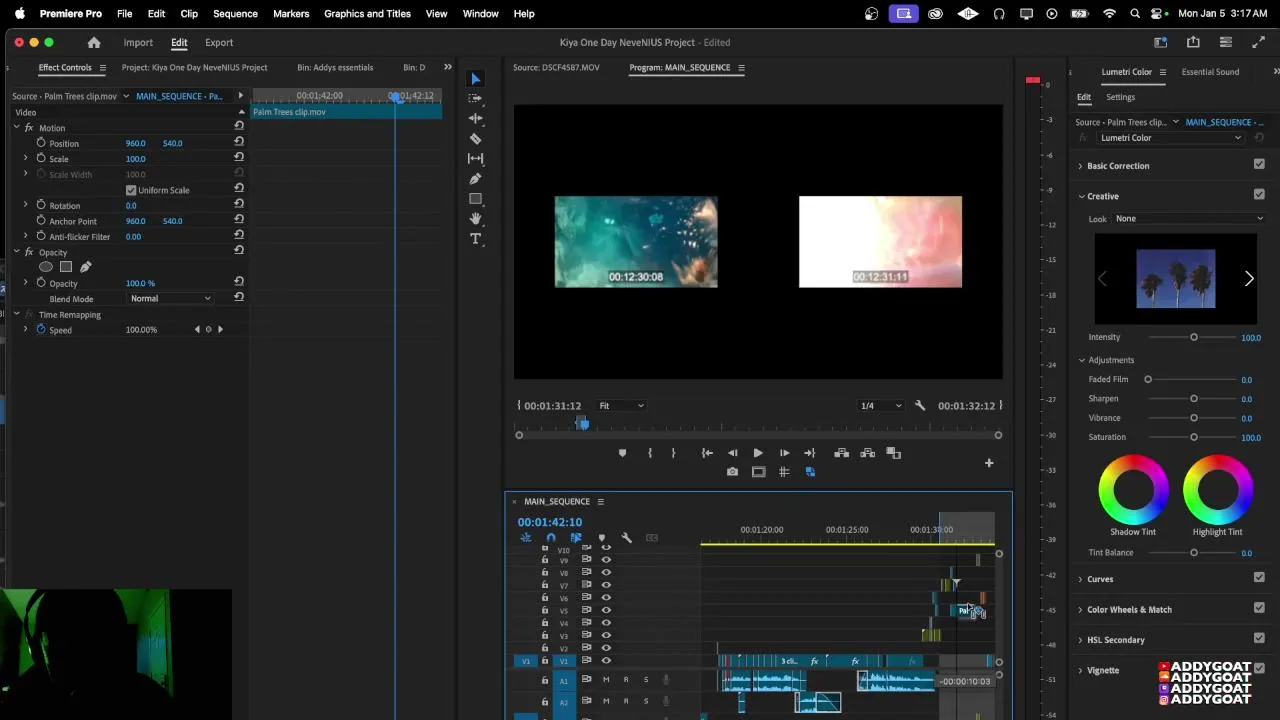Toggle V5 track visibility eye
The height and width of the screenshot is (720, 1280).
coord(606,610)
